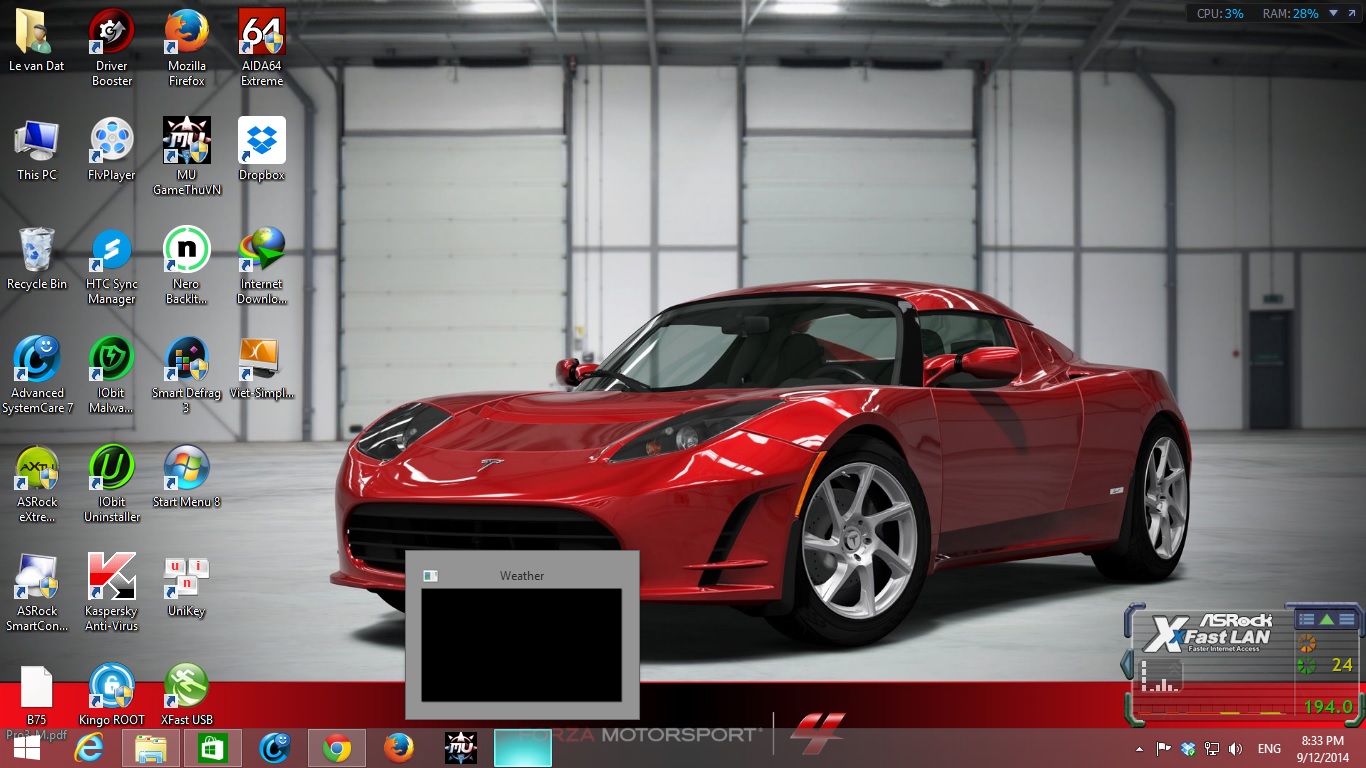Open the network connection tray icon
This screenshot has width=1366, height=768.
pos(1212,749)
